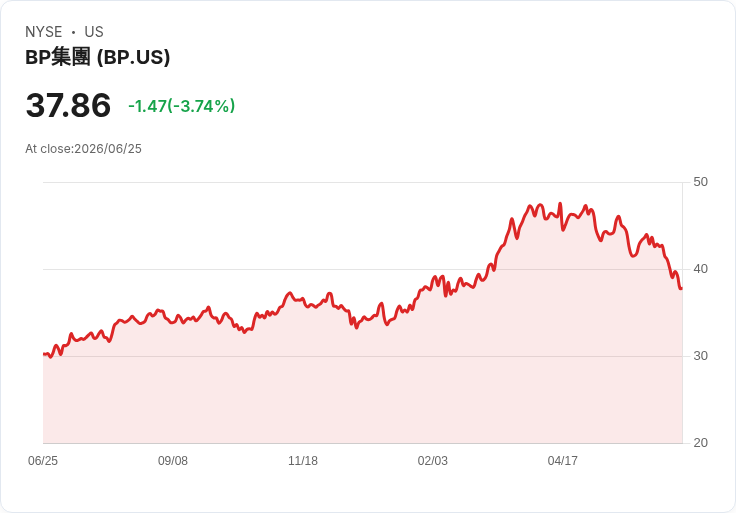Select the 02/03 date on x-axis
Screen dimensions: 736x513
coord(433,461)
